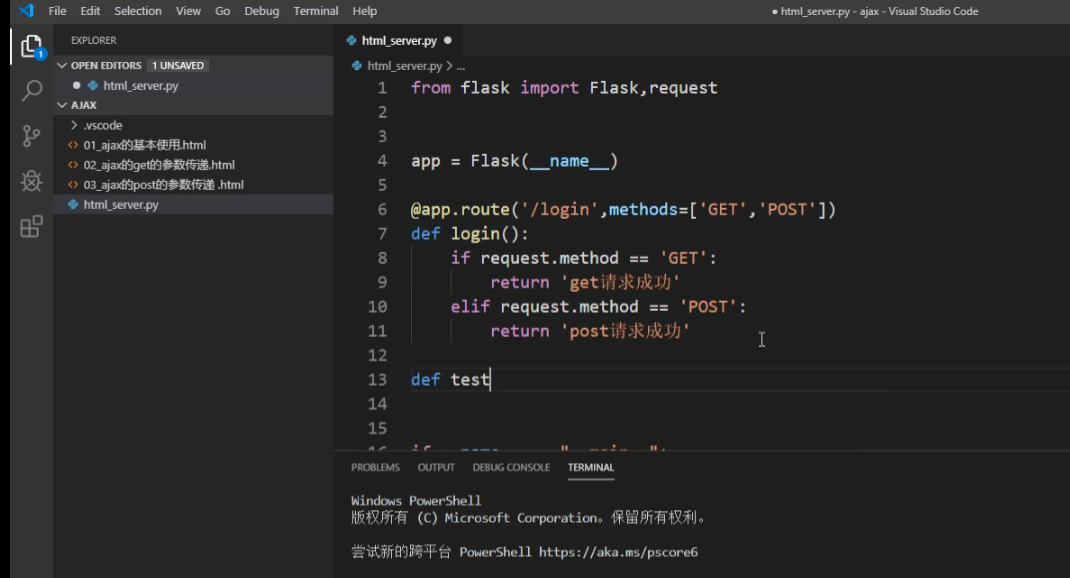Open the Go menu
1070x578 pixels.
click(222, 11)
